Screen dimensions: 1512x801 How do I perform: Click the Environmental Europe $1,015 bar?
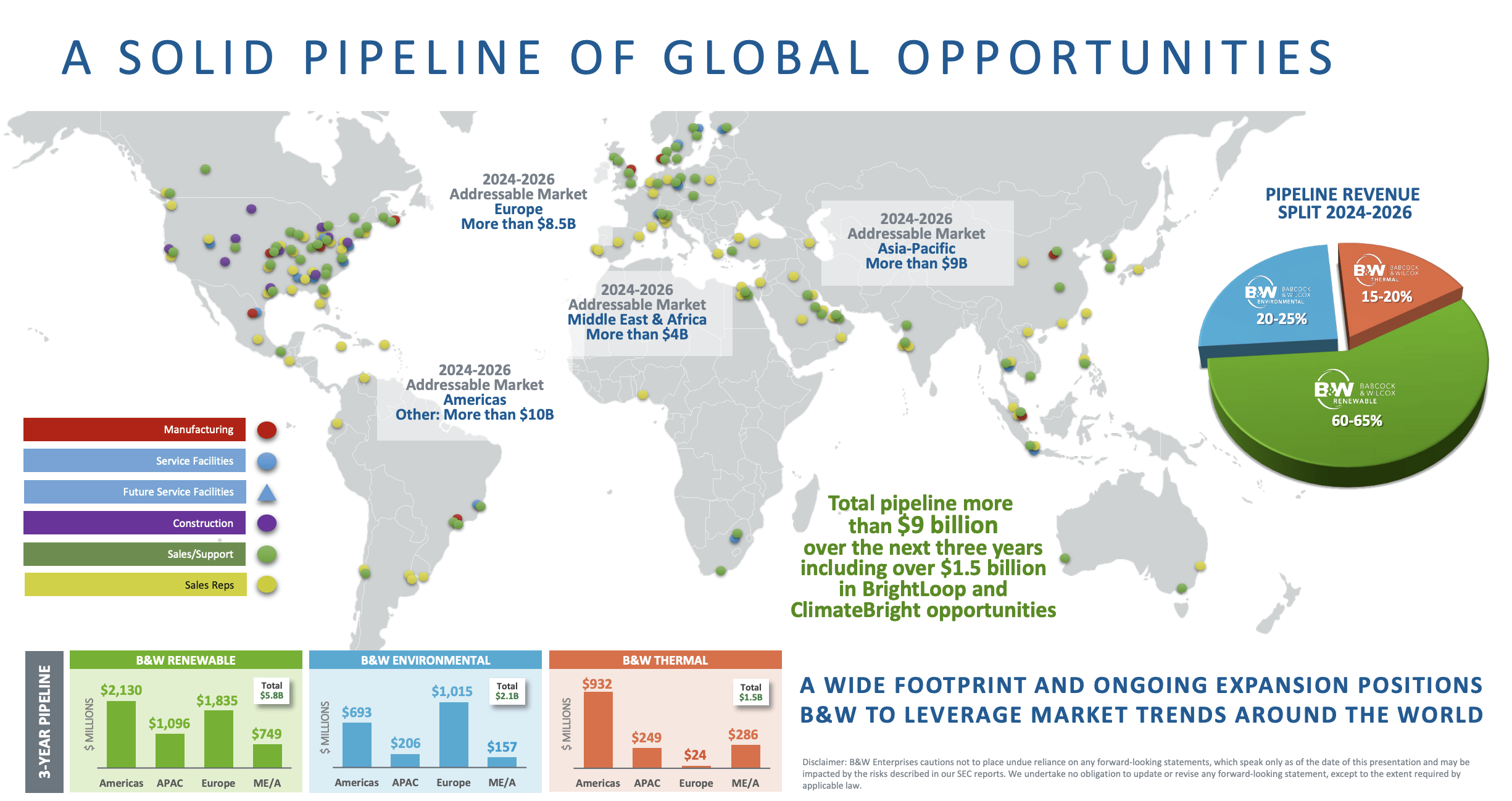click(x=454, y=735)
